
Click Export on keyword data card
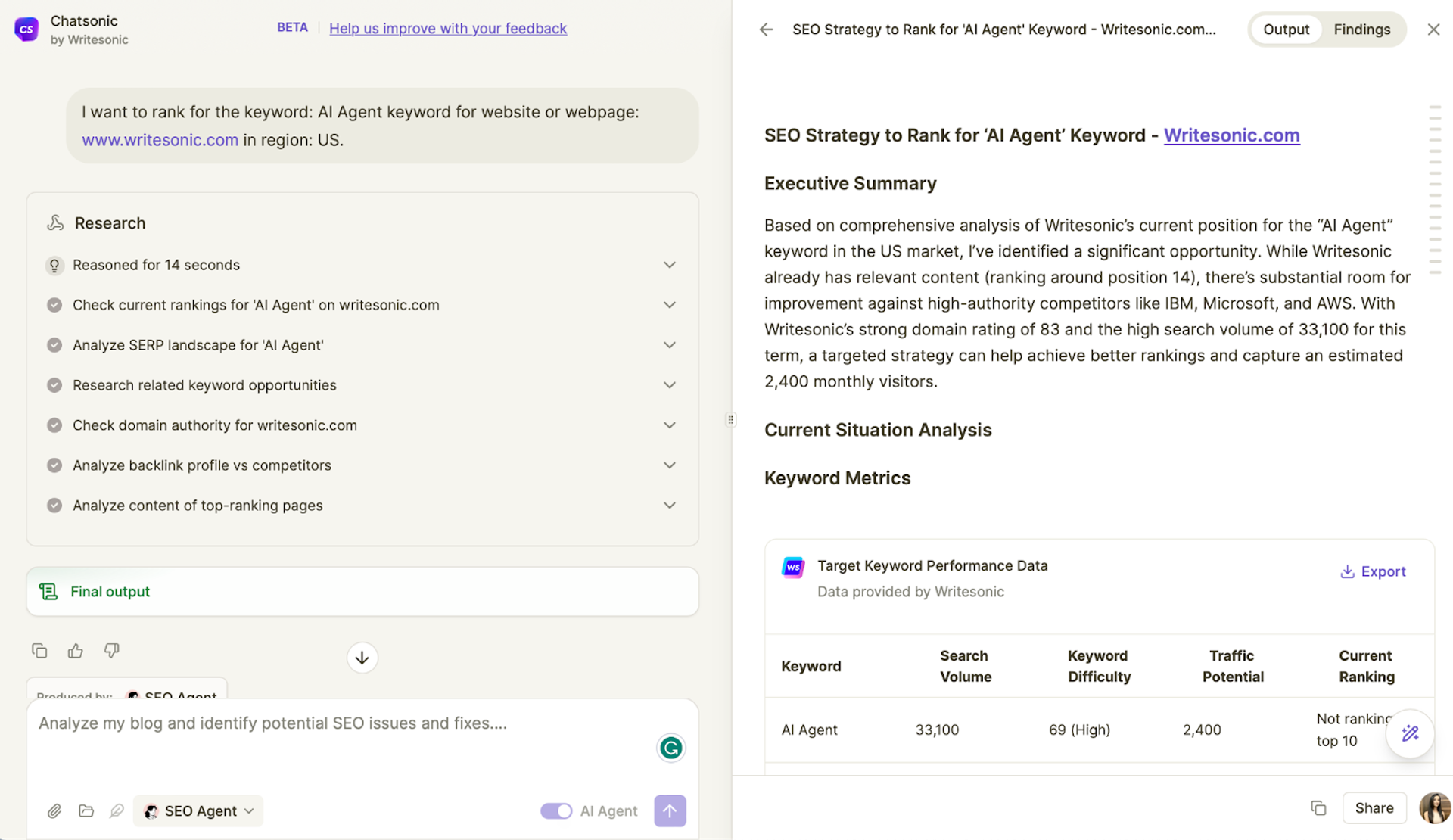[1373, 572]
